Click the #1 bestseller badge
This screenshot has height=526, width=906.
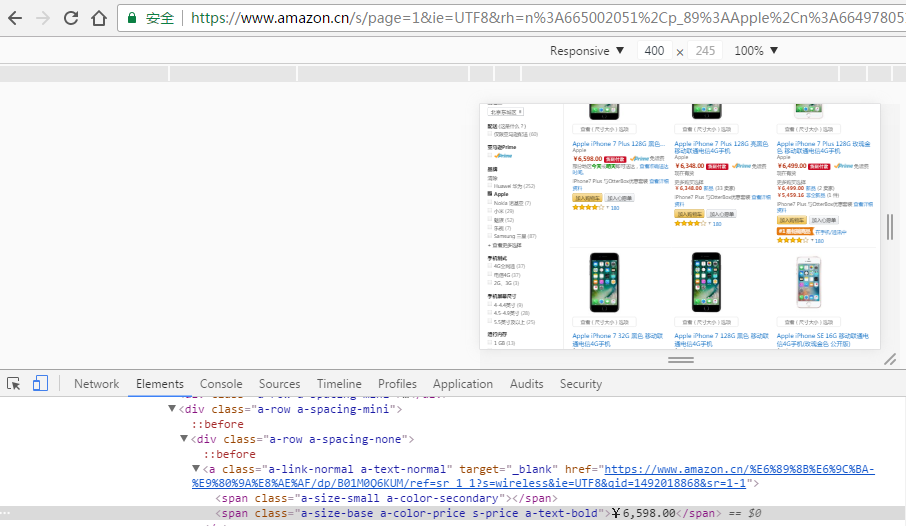pyautogui.click(x=794, y=231)
